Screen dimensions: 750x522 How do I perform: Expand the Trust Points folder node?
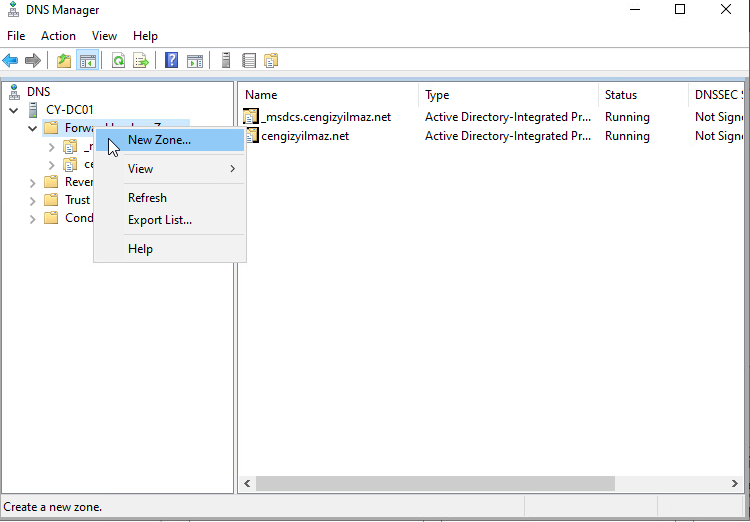click(x=33, y=200)
